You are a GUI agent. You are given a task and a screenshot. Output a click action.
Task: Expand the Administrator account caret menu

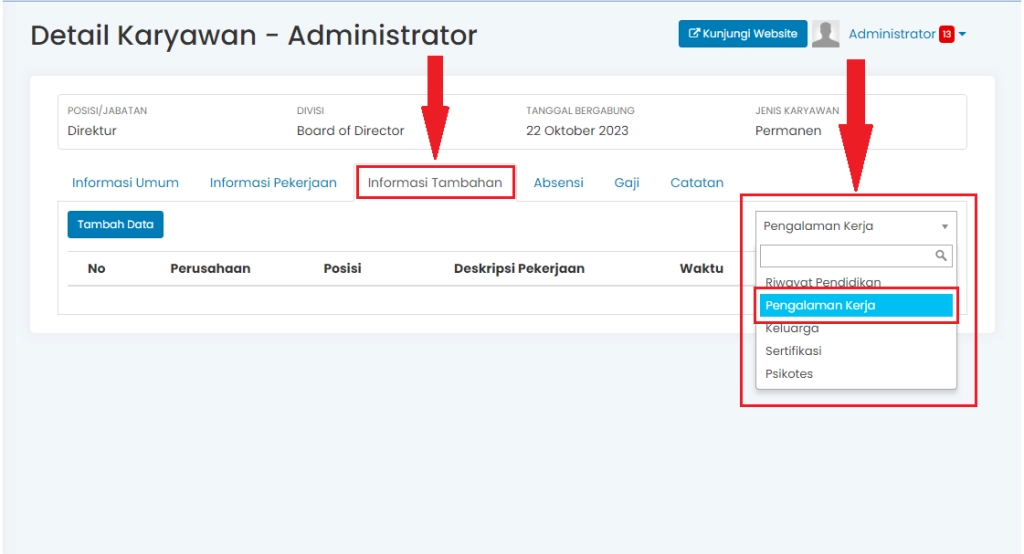(x=962, y=34)
